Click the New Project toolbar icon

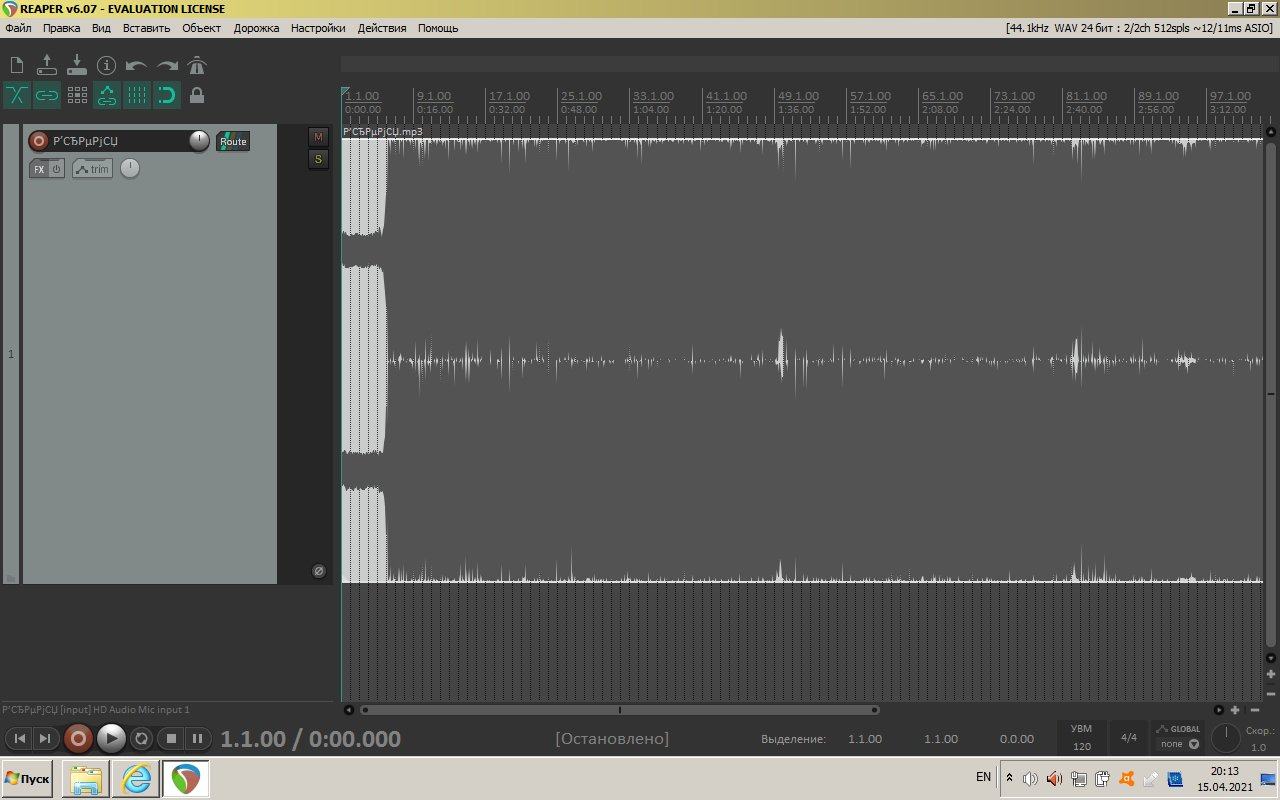tap(17, 66)
